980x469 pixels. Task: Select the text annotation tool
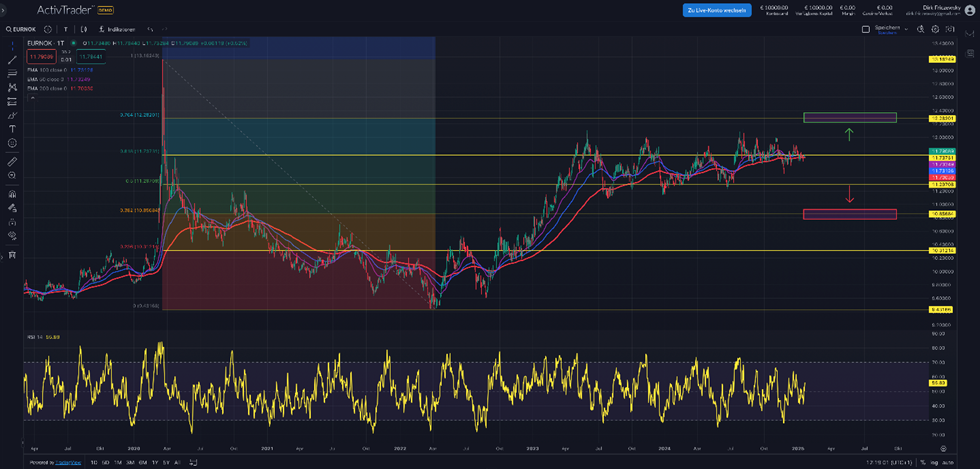tap(12, 129)
